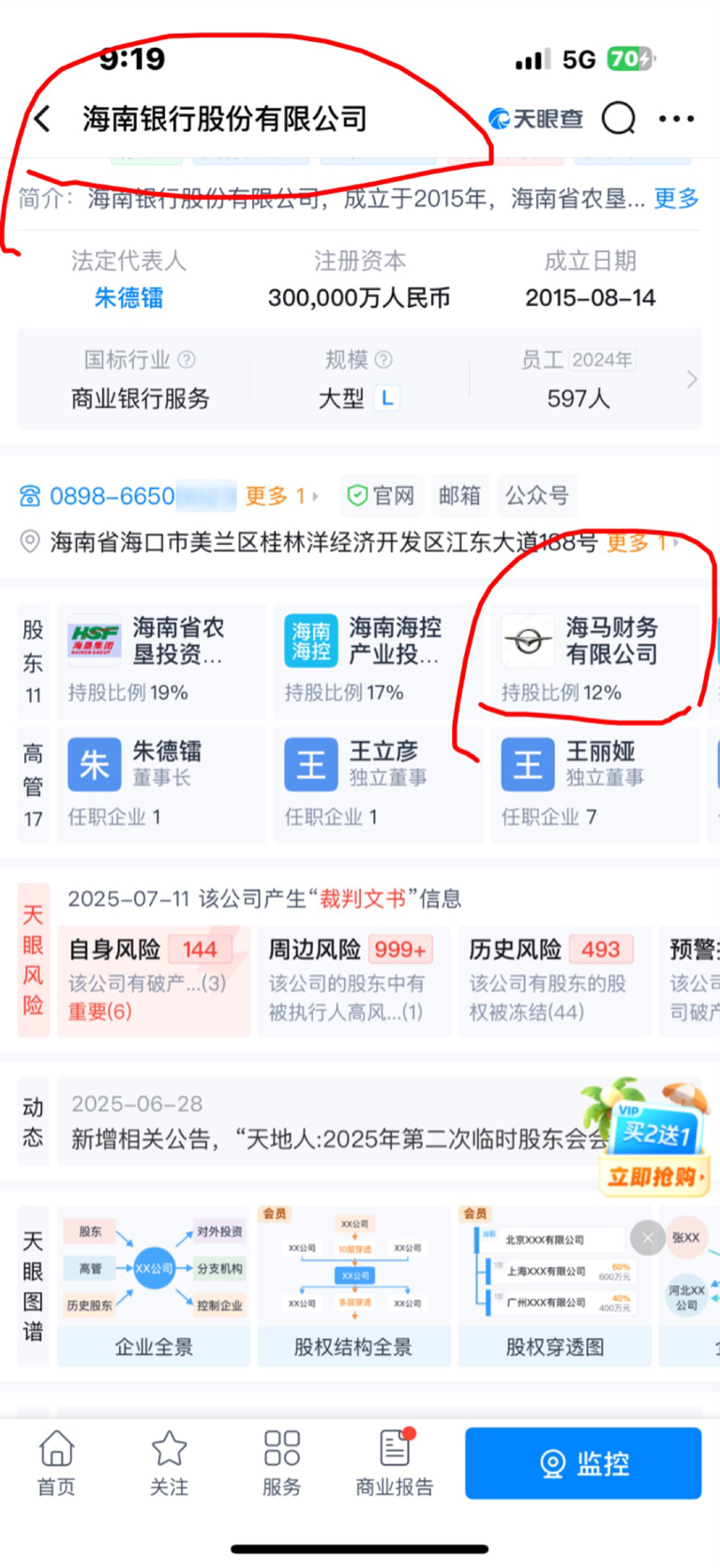Viewport: 720px width, 1568px height.
Task: Tap the phone icon beside 0898-6650
Action: [x=30, y=496]
